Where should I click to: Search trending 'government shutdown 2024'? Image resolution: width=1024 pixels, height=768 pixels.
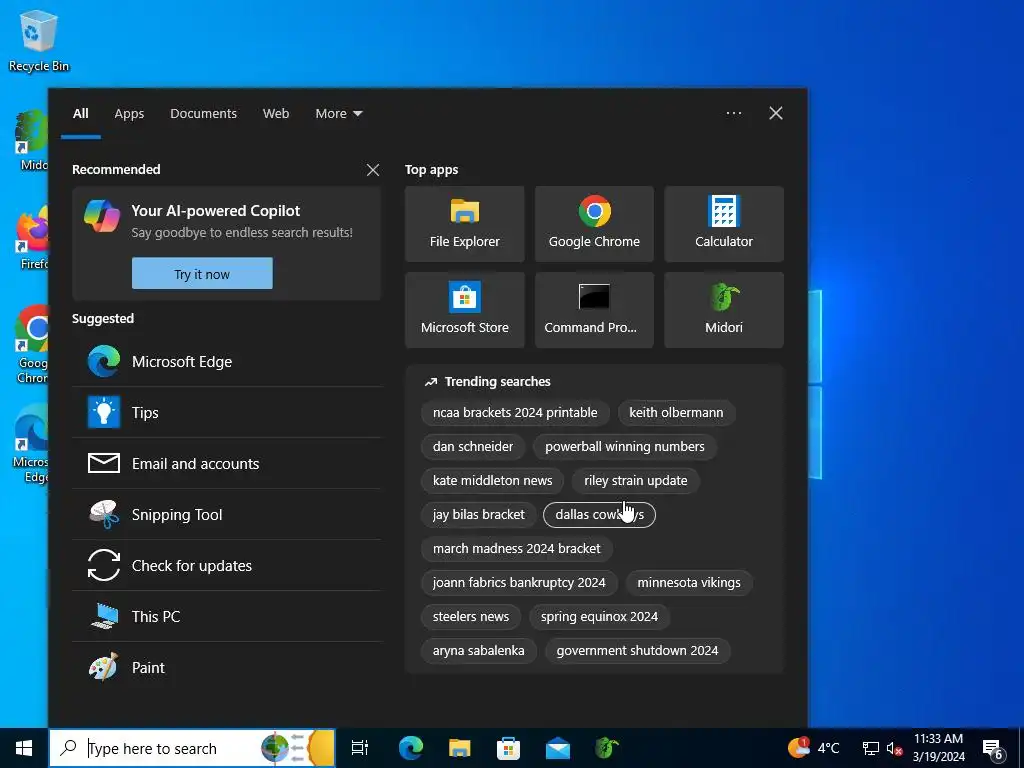point(637,650)
